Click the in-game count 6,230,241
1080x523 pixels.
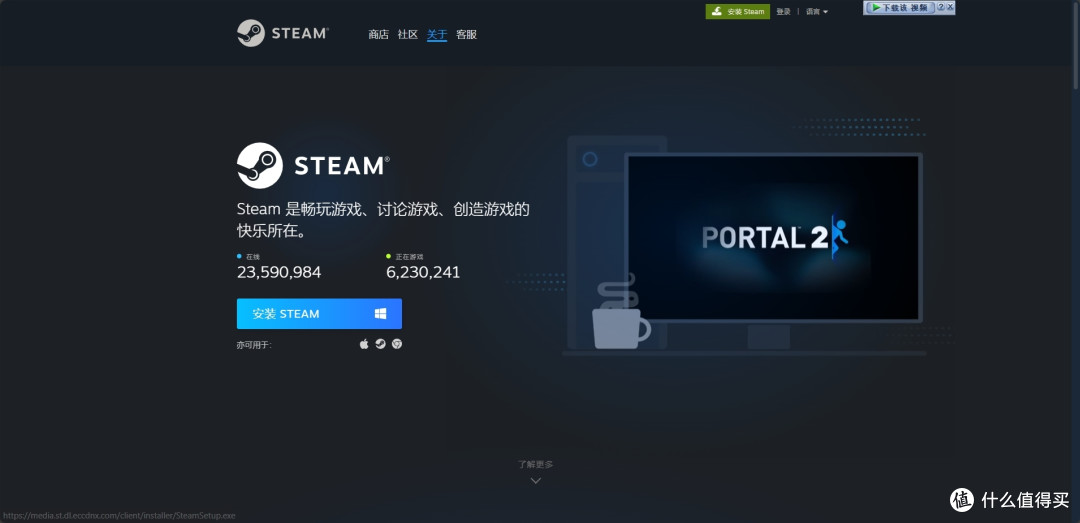point(423,272)
